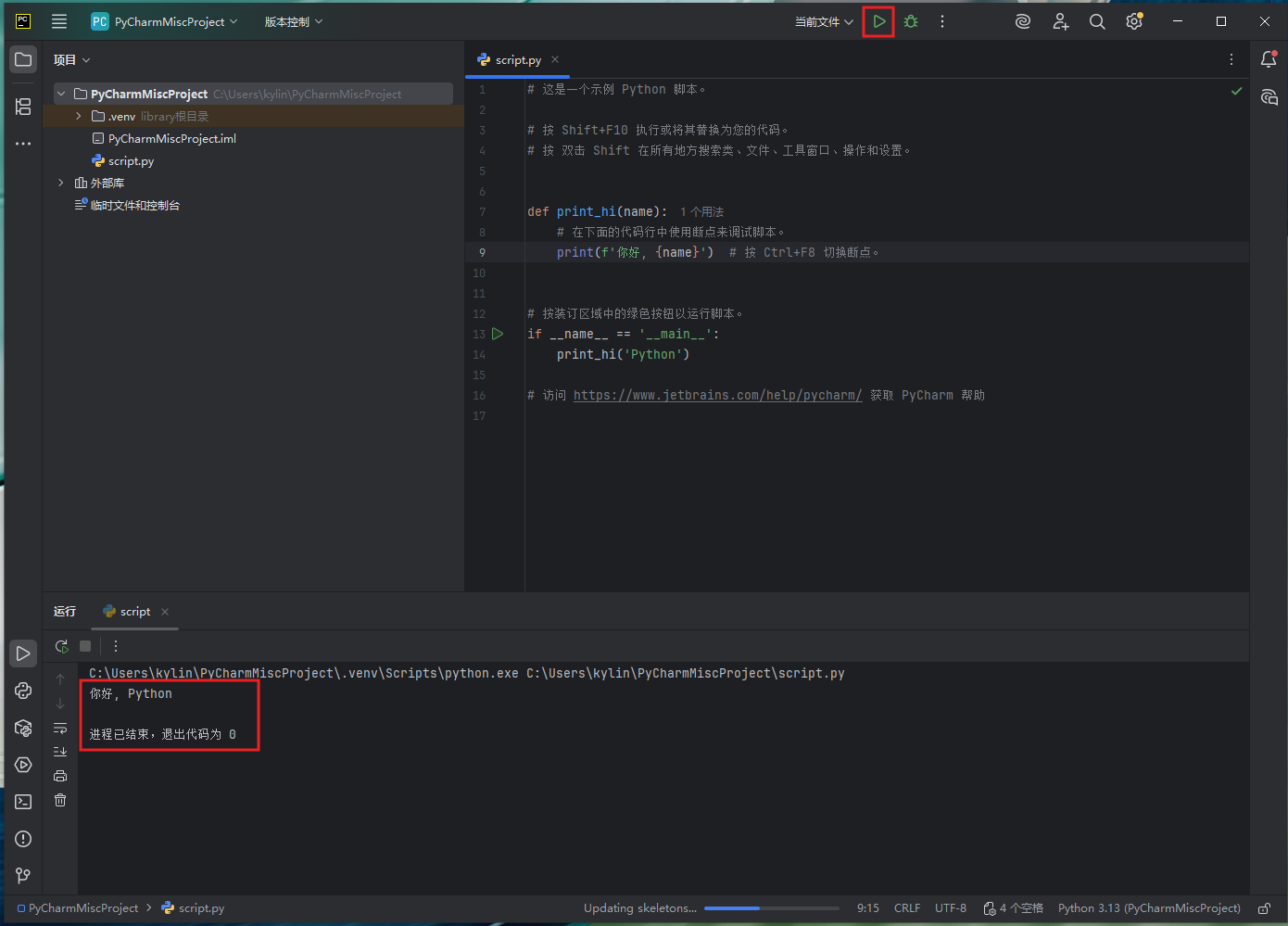Open the PyCharmMiscProject project dropdown
1288x926 pixels.
(x=165, y=21)
